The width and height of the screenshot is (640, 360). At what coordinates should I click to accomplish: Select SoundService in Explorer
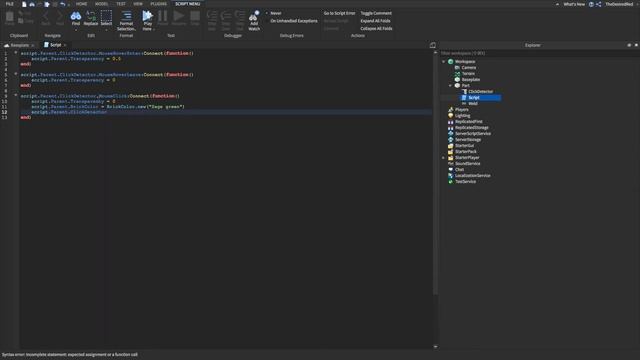pos(467,164)
